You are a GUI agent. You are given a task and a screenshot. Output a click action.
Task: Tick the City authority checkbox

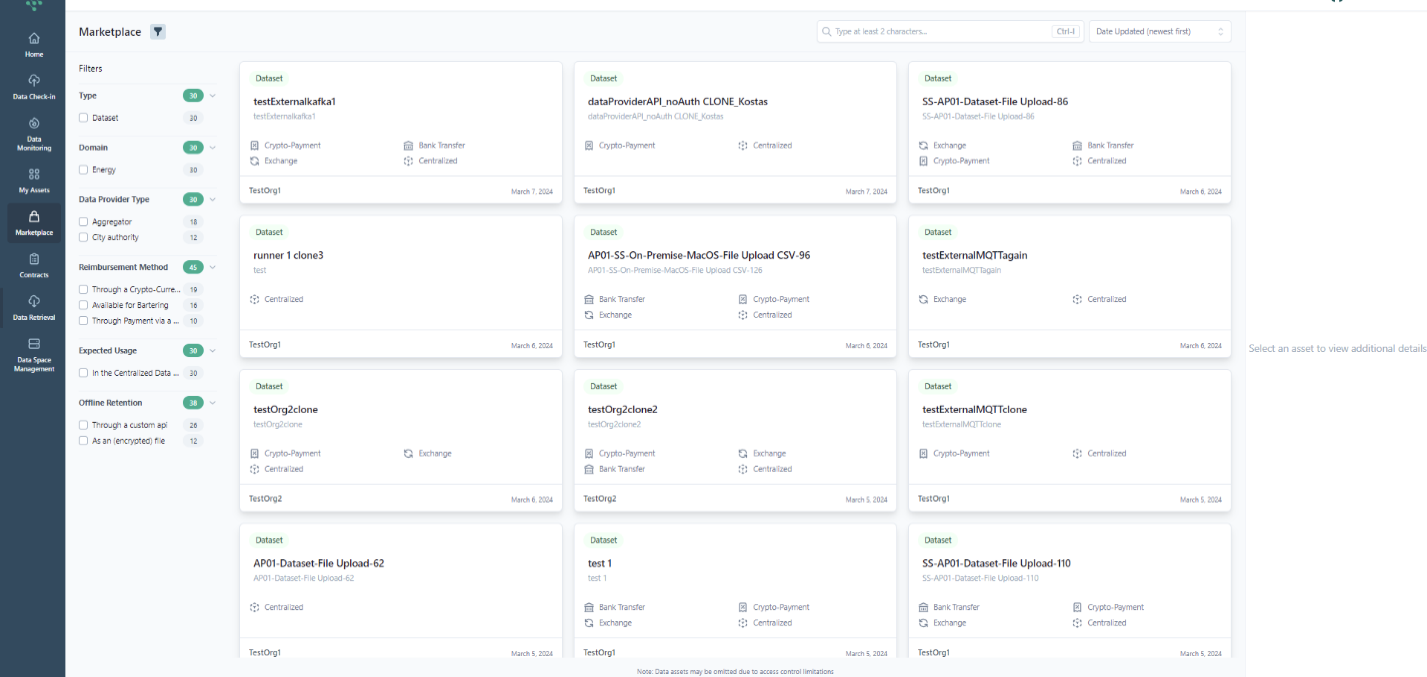point(84,237)
